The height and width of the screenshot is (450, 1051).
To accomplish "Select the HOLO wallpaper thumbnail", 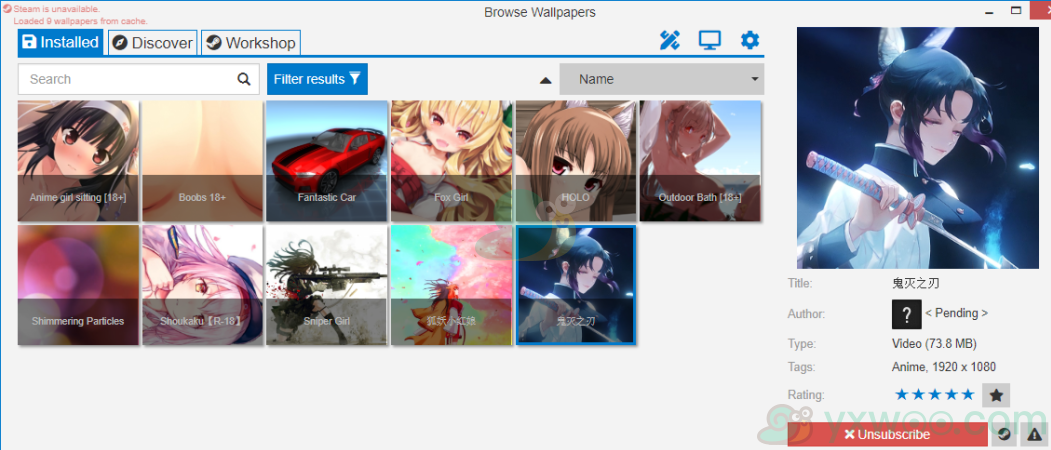I will (x=576, y=161).
